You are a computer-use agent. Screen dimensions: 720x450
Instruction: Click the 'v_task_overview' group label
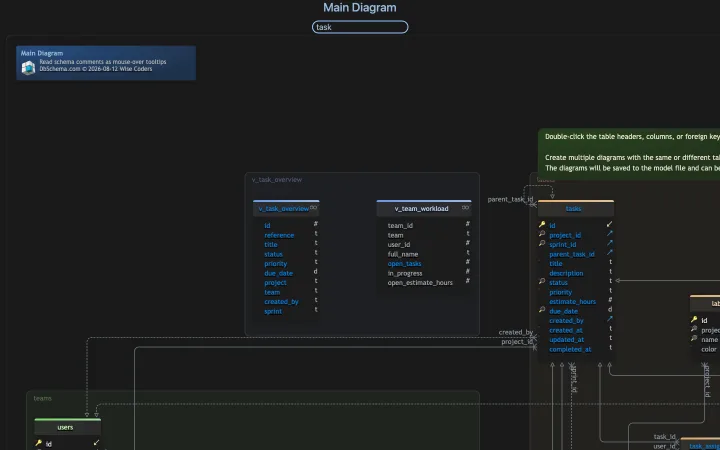click(276, 180)
